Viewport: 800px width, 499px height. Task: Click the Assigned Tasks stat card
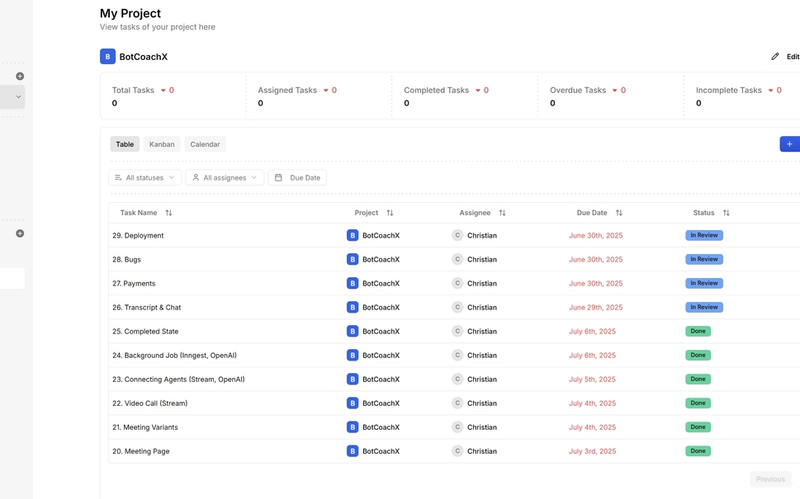pyautogui.click(x=319, y=96)
